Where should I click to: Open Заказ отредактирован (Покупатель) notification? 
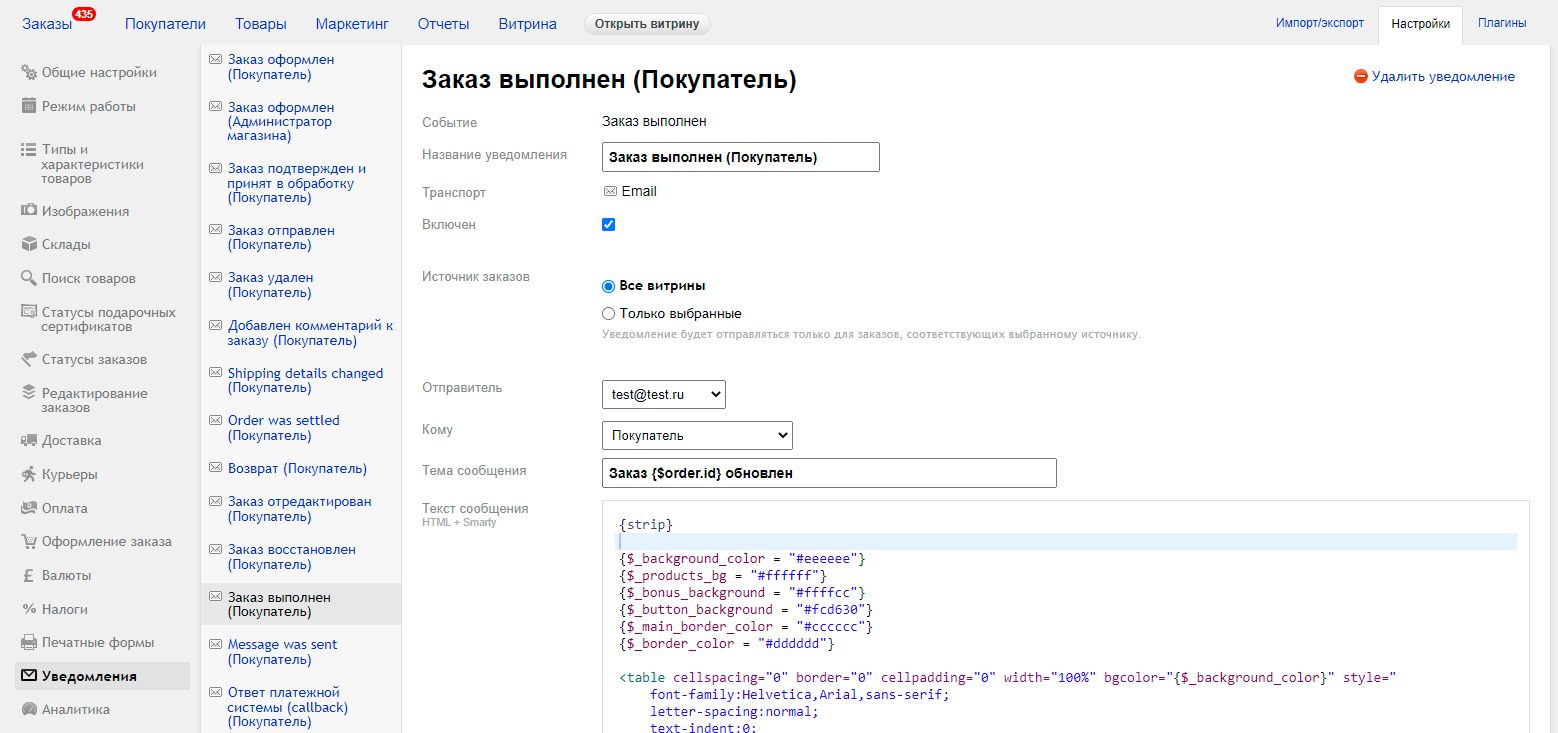point(299,509)
